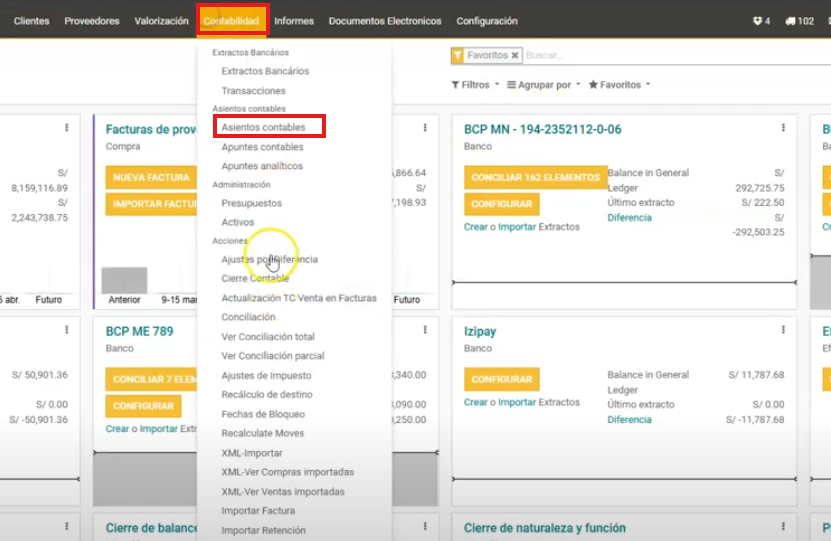Expand the Agrupar por dropdown
The width and height of the screenshot is (831, 541).
tap(543, 85)
